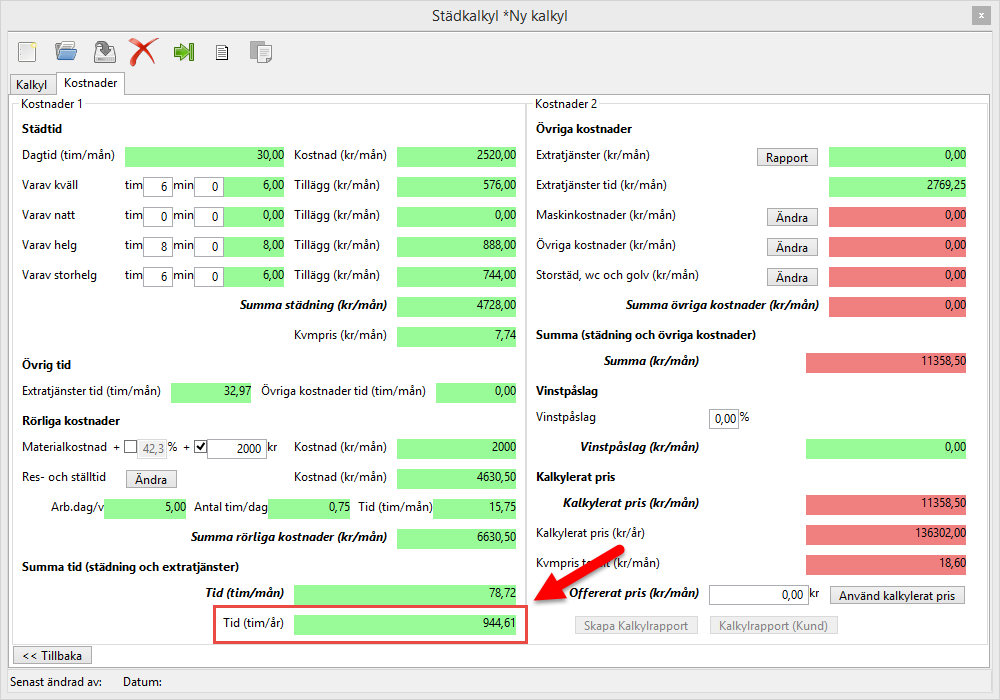Screen dimensions: 1000x700
Task: Enable the Materialkostnad percentage checkbox
Action: [x=130, y=447]
